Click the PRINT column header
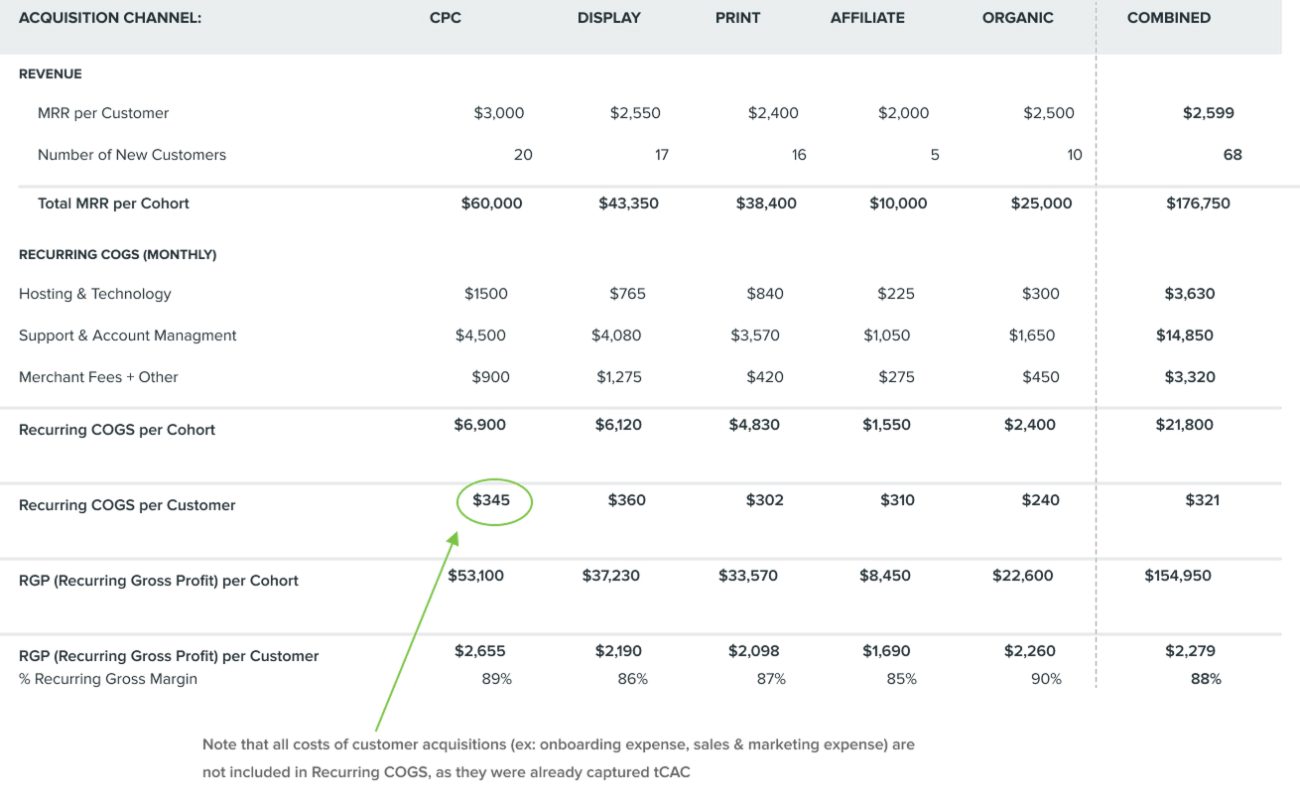 [x=737, y=18]
